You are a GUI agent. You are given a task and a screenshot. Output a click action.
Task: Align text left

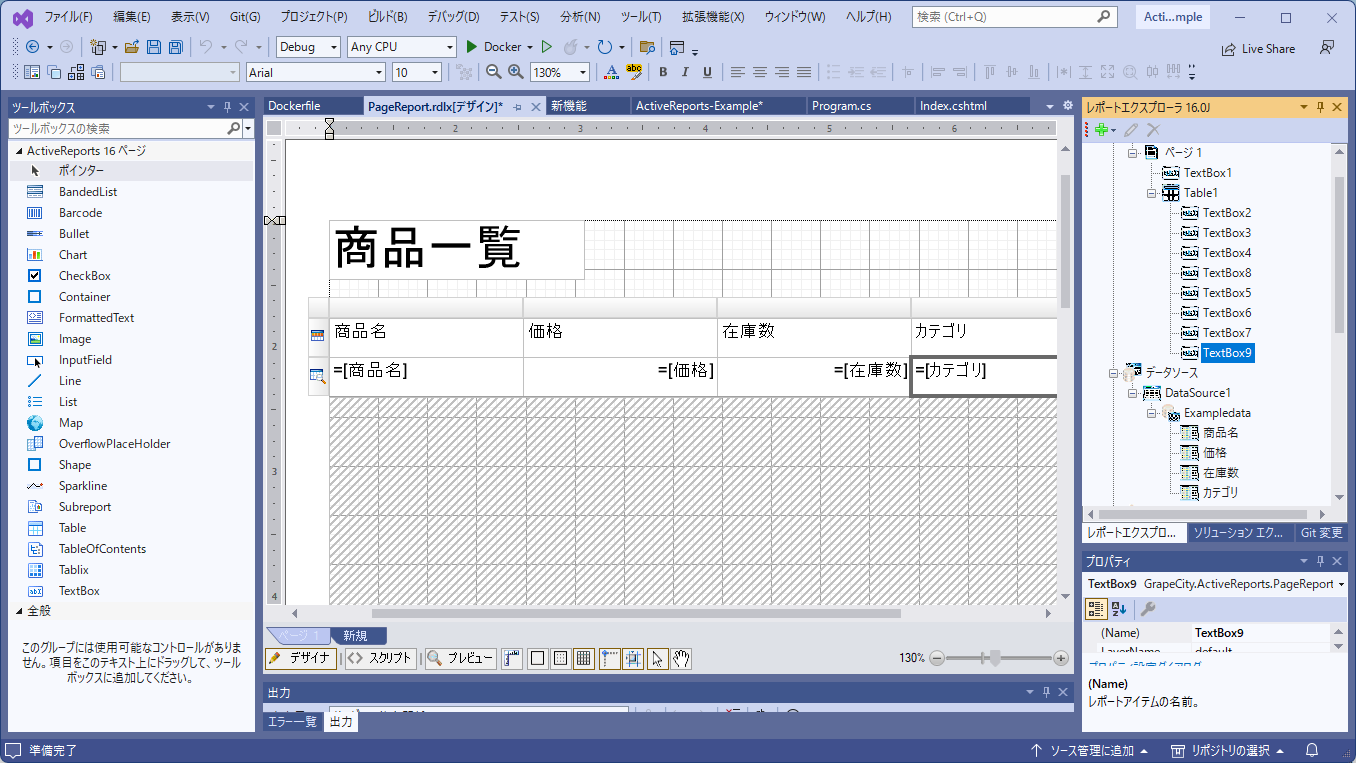coord(737,72)
